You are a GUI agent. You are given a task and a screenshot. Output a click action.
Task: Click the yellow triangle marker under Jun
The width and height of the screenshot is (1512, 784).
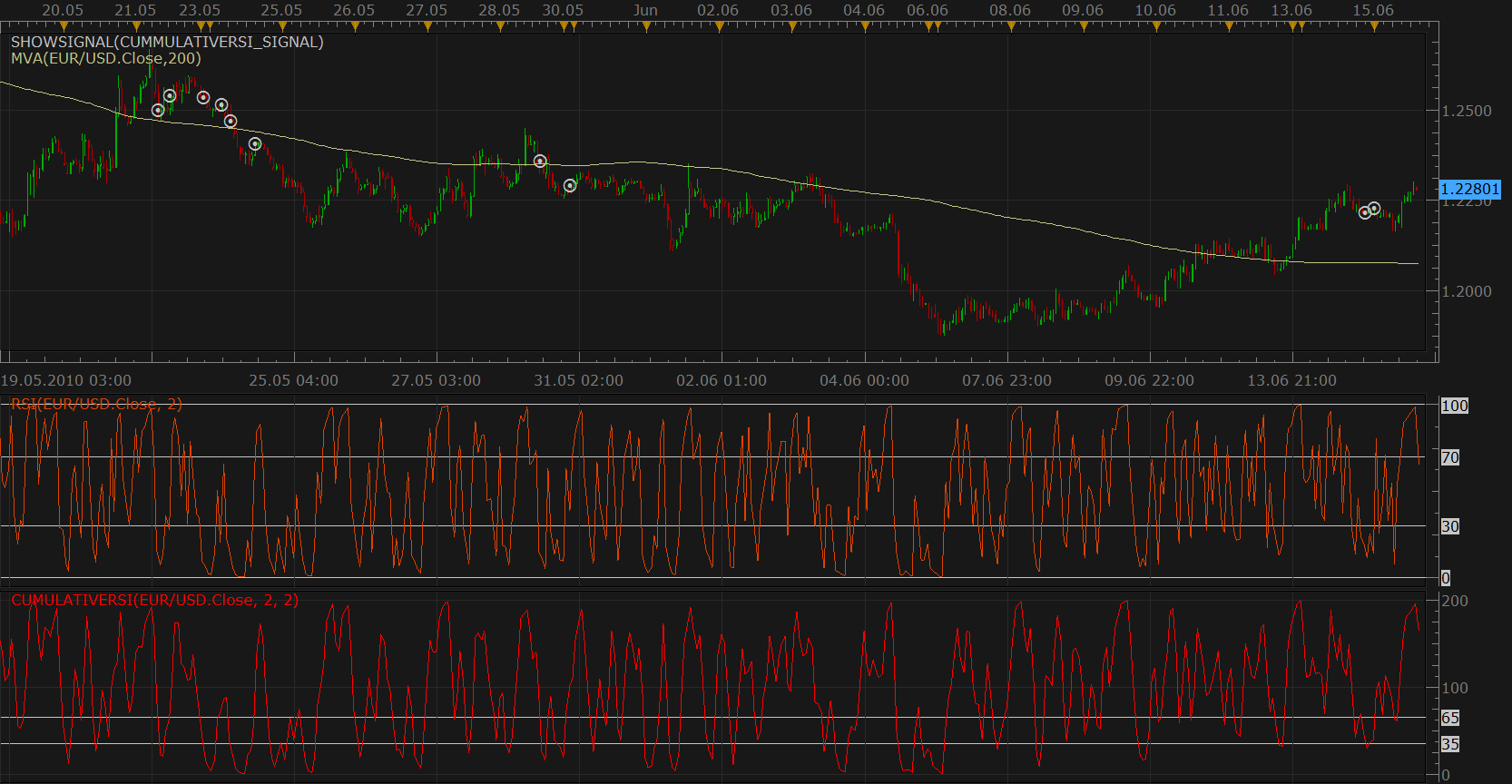pos(646,27)
